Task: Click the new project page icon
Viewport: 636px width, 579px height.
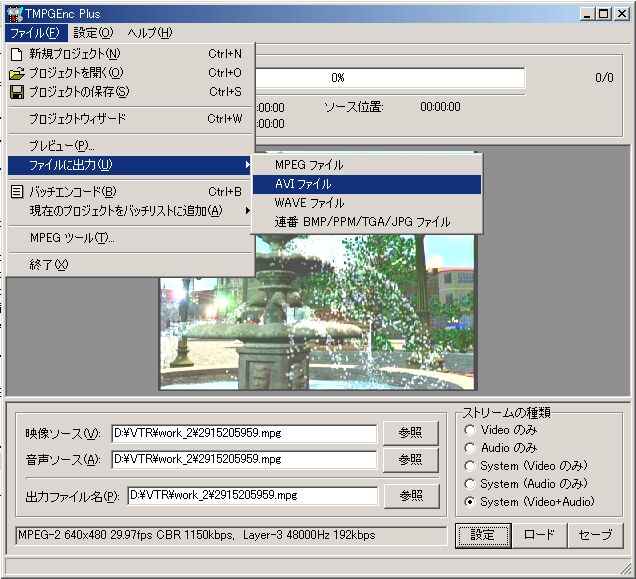Action: pyautogui.click(x=16, y=54)
